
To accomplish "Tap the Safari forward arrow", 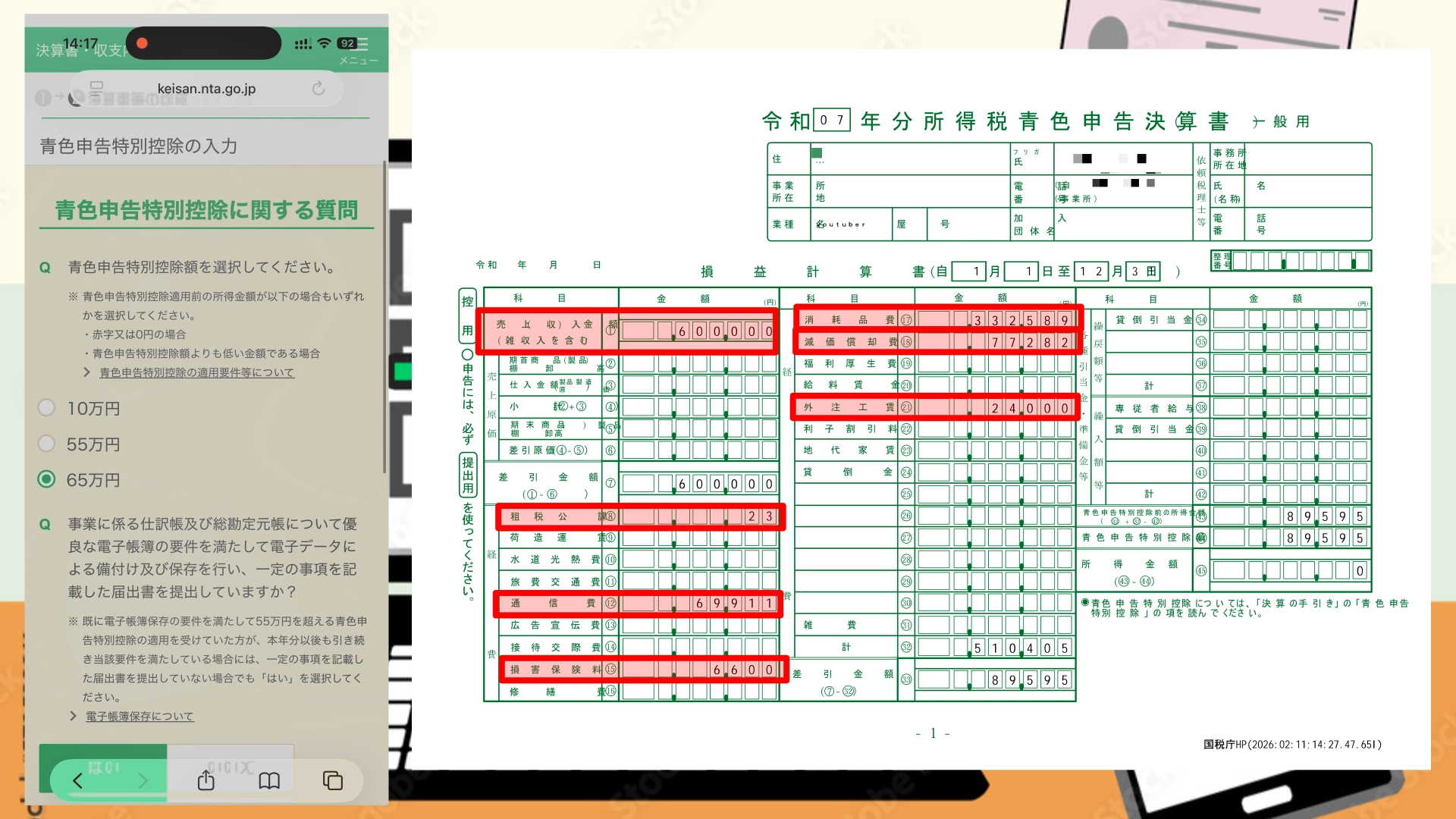I will 143,780.
